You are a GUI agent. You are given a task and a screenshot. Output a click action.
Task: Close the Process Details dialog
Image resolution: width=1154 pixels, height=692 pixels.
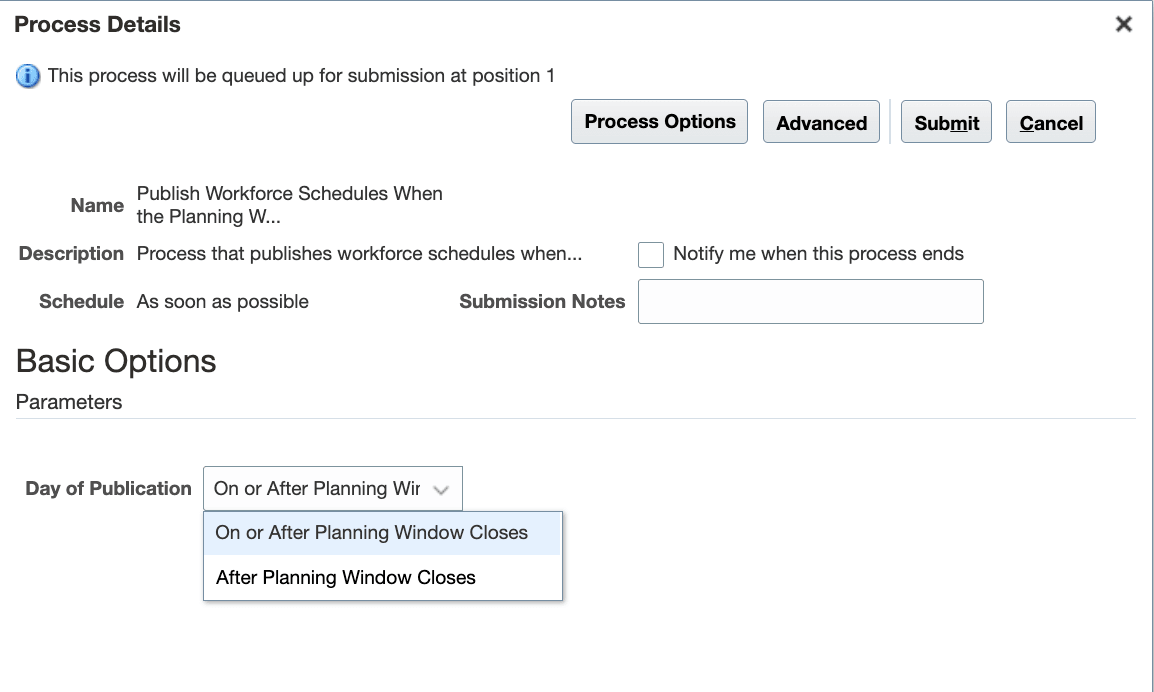1124,25
